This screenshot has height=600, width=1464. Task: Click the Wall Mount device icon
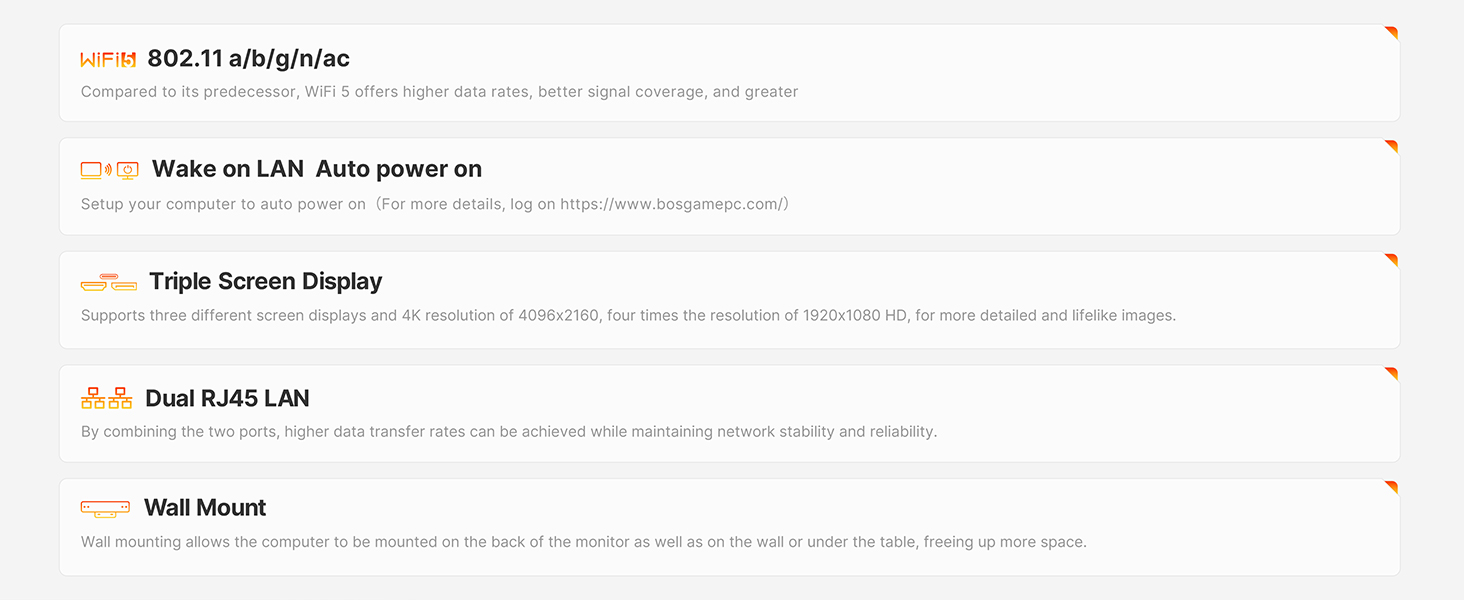pyautogui.click(x=105, y=508)
